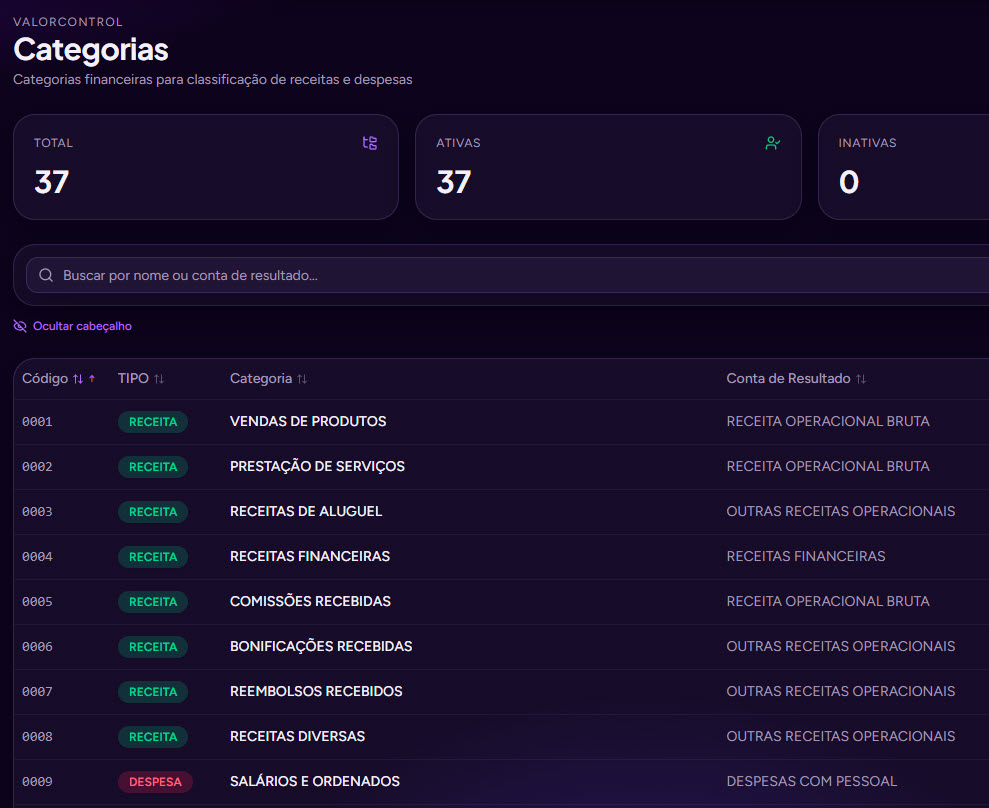Sort table by TIPO column

(x=141, y=378)
